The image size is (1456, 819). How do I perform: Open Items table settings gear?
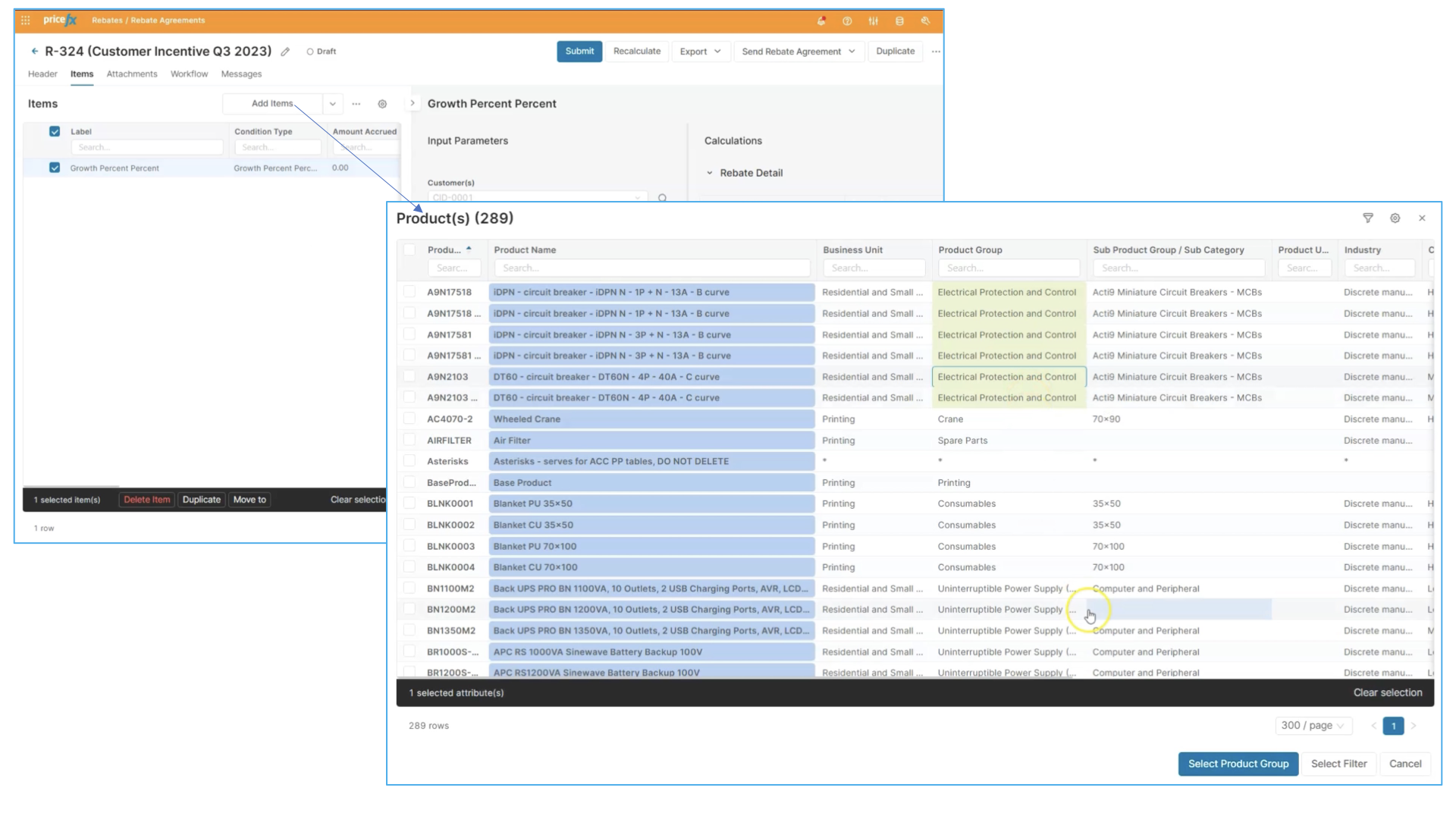point(382,104)
